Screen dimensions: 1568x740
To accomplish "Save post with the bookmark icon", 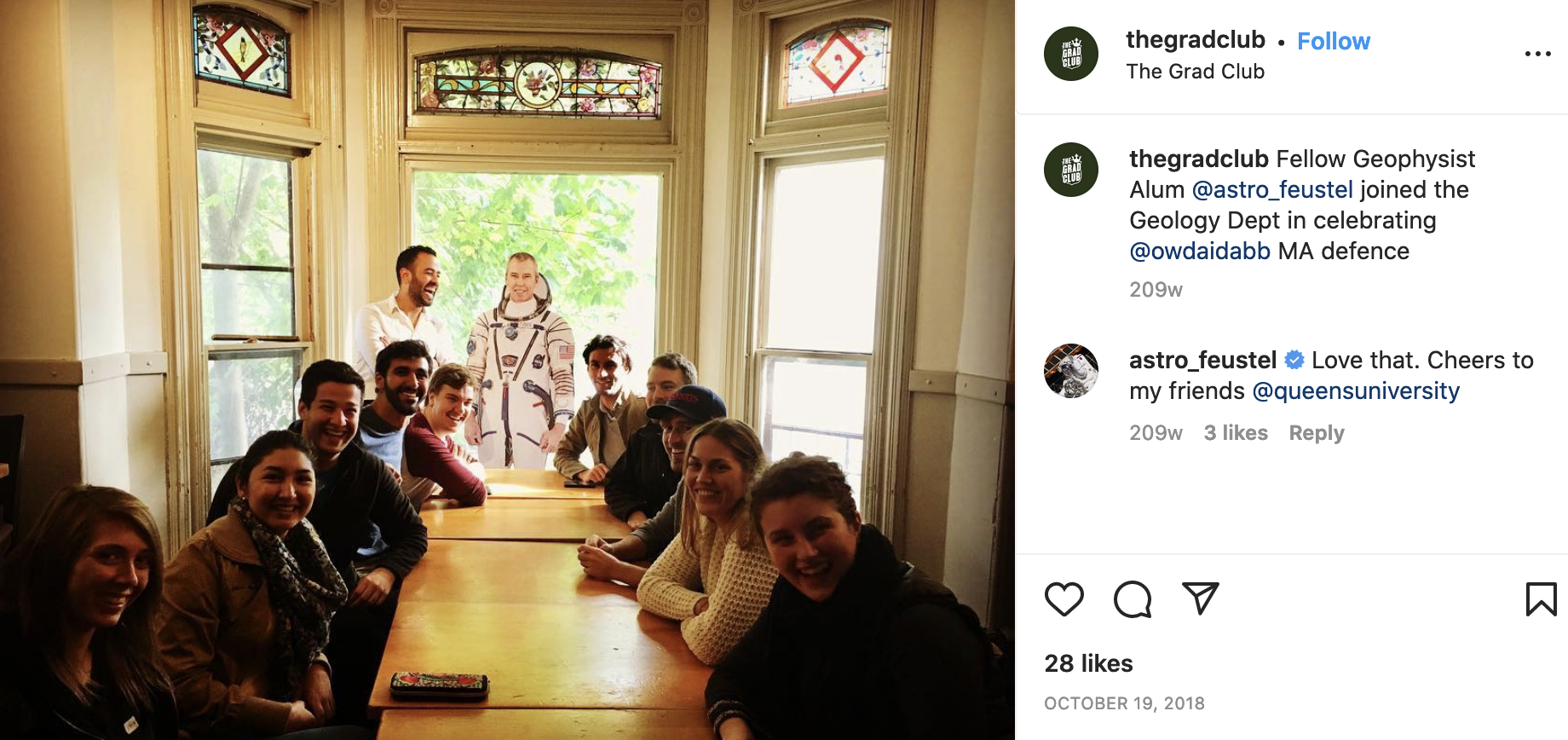I will (x=1541, y=599).
